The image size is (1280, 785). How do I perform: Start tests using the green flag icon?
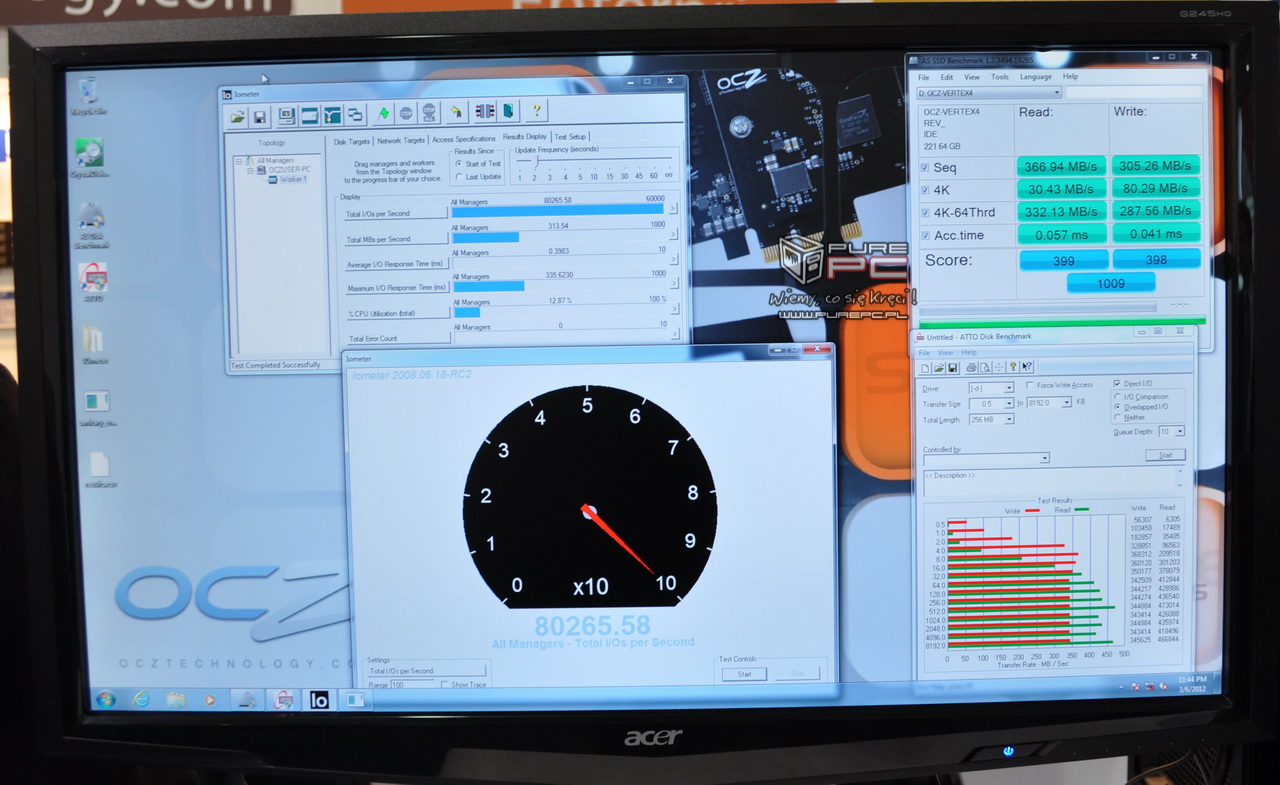[384, 114]
